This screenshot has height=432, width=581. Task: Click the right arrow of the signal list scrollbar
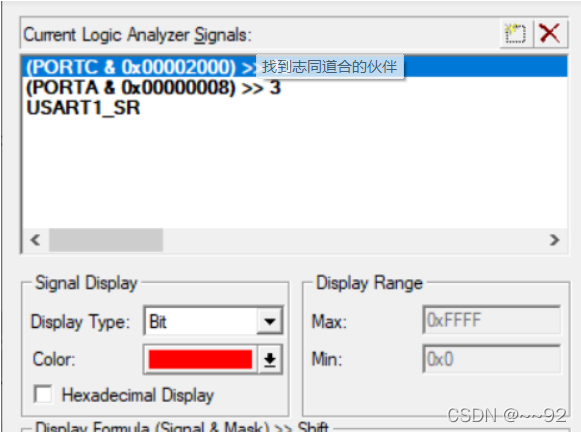click(x=554, y=240)
